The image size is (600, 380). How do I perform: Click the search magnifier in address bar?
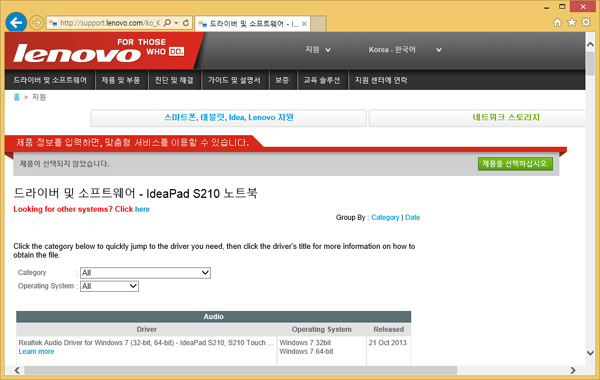click(167, 23)
